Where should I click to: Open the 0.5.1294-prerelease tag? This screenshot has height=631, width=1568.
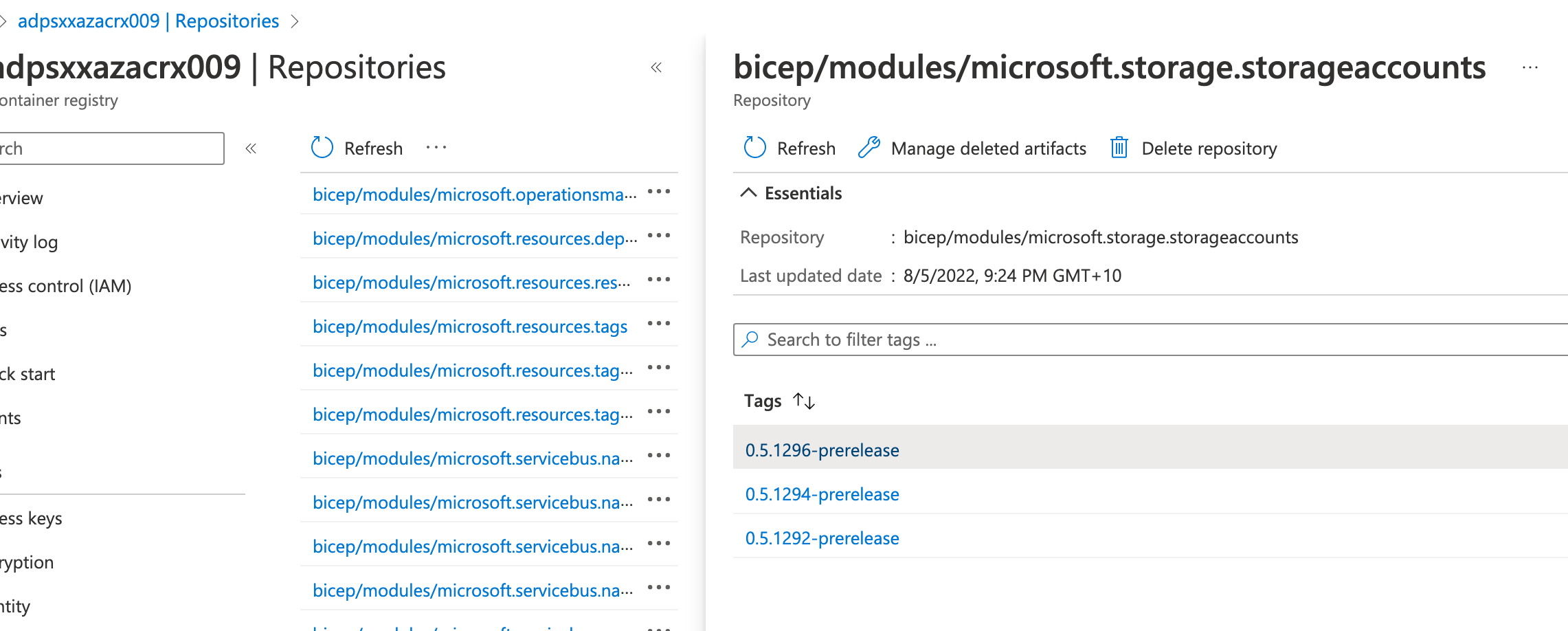click(x=822, y=494)
